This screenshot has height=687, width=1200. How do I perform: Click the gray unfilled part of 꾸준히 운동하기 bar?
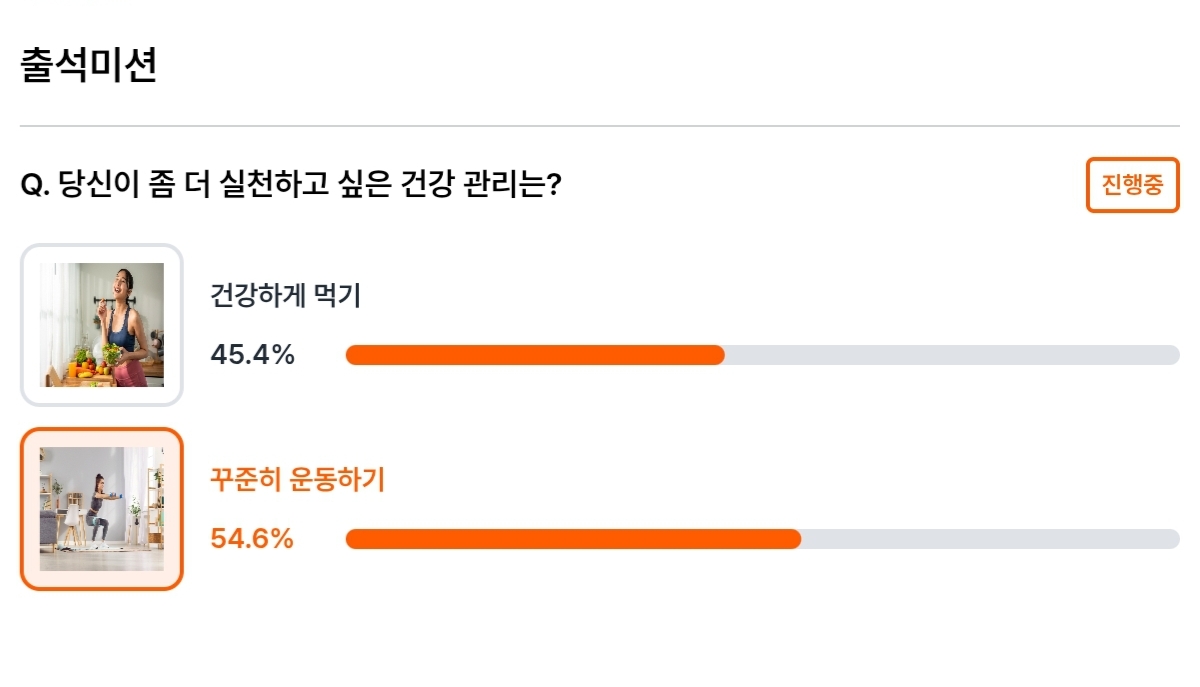pyautogui.click(x=991, y=539)
